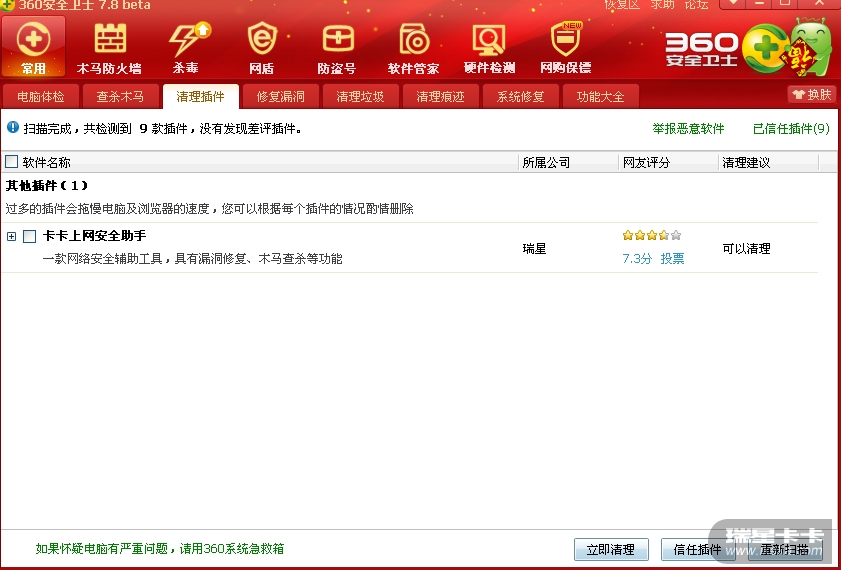Open the title bar dropdown menu arrow
The height and width of the screenshot is (570, 841).
[x=733, y=3]
